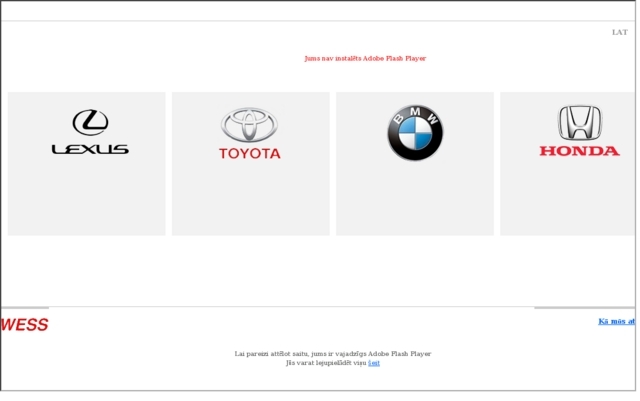The image size is (640, 401).
Task: Open the Honda brand logo tile
Action: (568, 163)
